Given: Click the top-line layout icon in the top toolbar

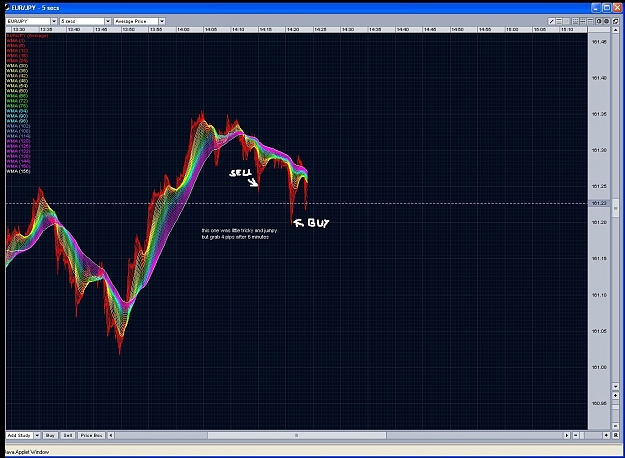Looking at the screenshot, I should pyautogui.click(x=590, y=21).
